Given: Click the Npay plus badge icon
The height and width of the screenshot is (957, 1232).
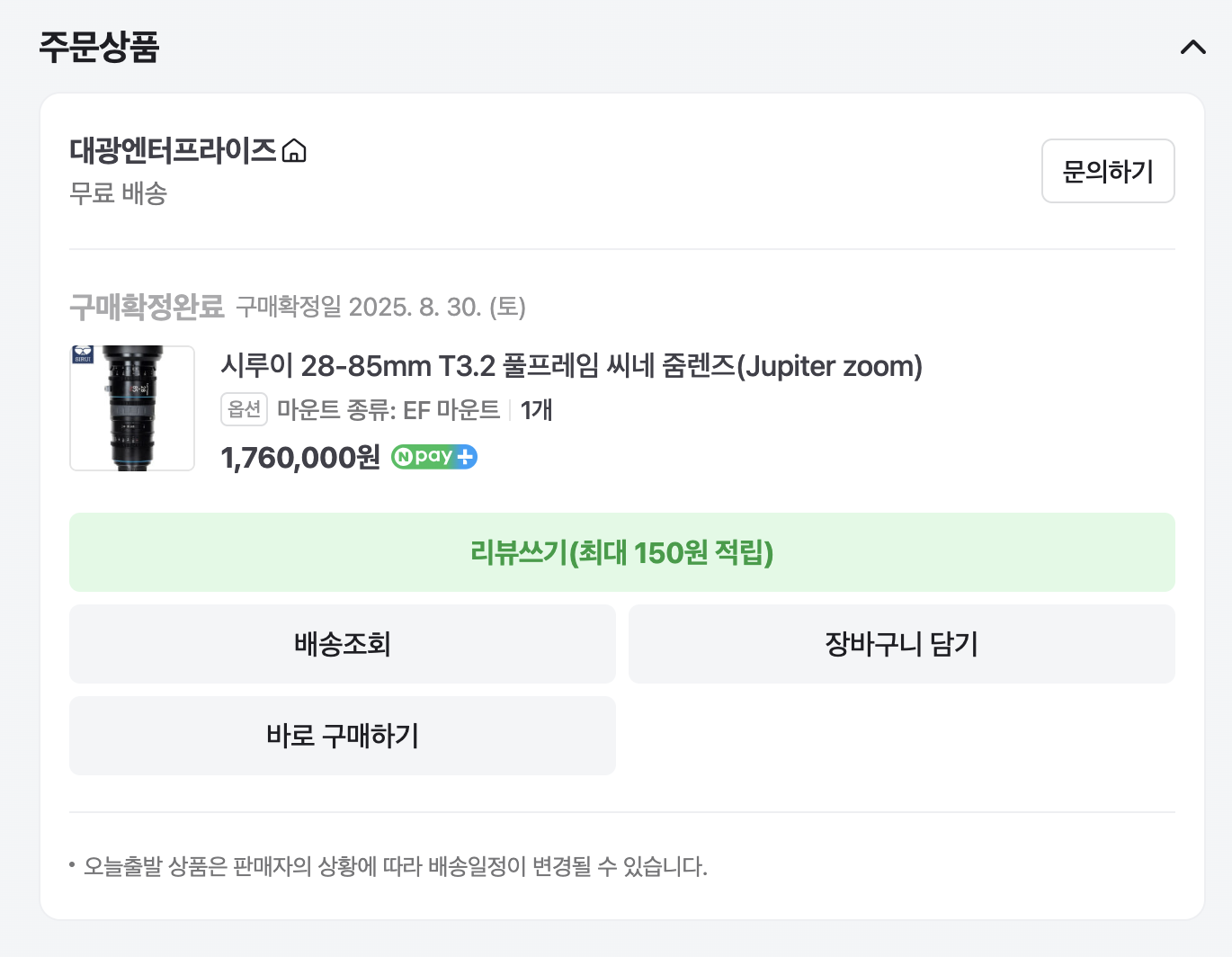Looking at the screenshot, I should pyautogui.click(x=434, y=457).
